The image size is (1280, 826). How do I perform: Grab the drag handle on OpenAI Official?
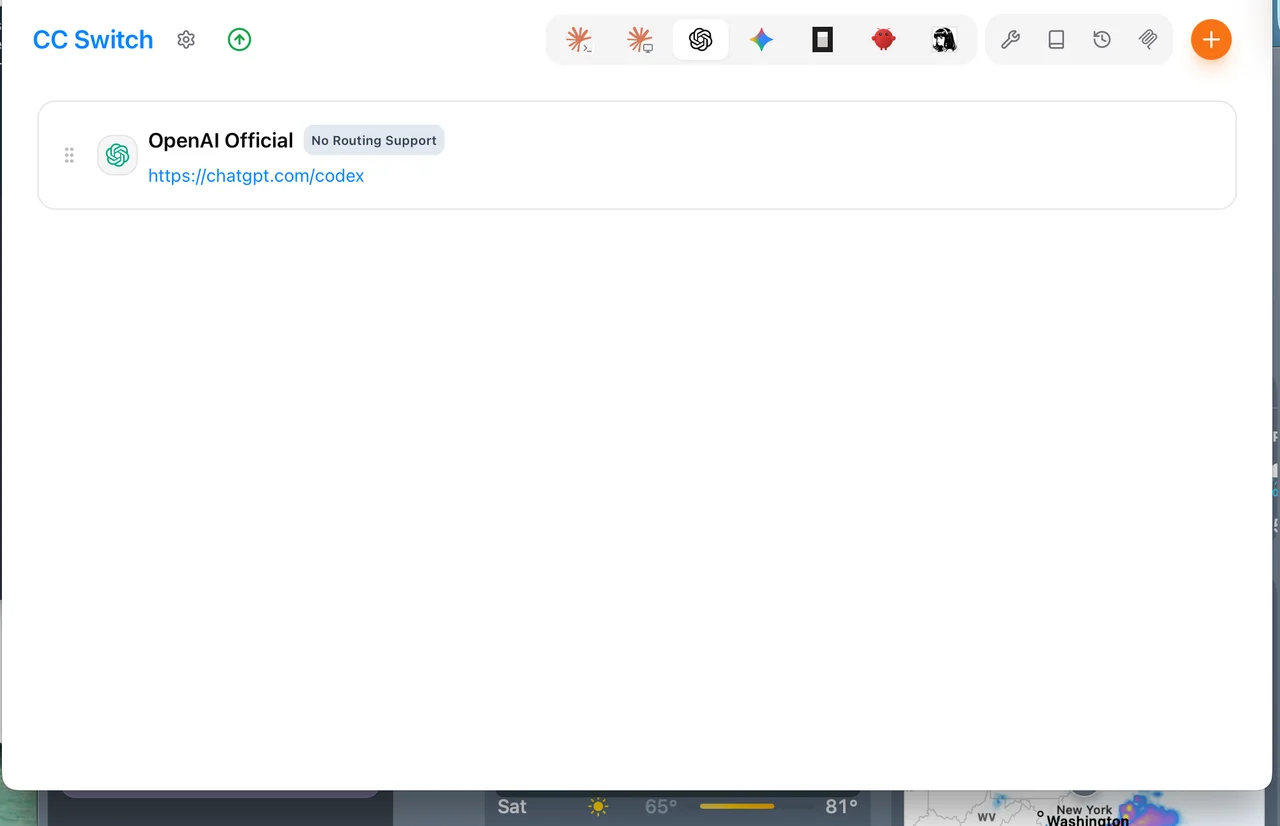point(69,155)
